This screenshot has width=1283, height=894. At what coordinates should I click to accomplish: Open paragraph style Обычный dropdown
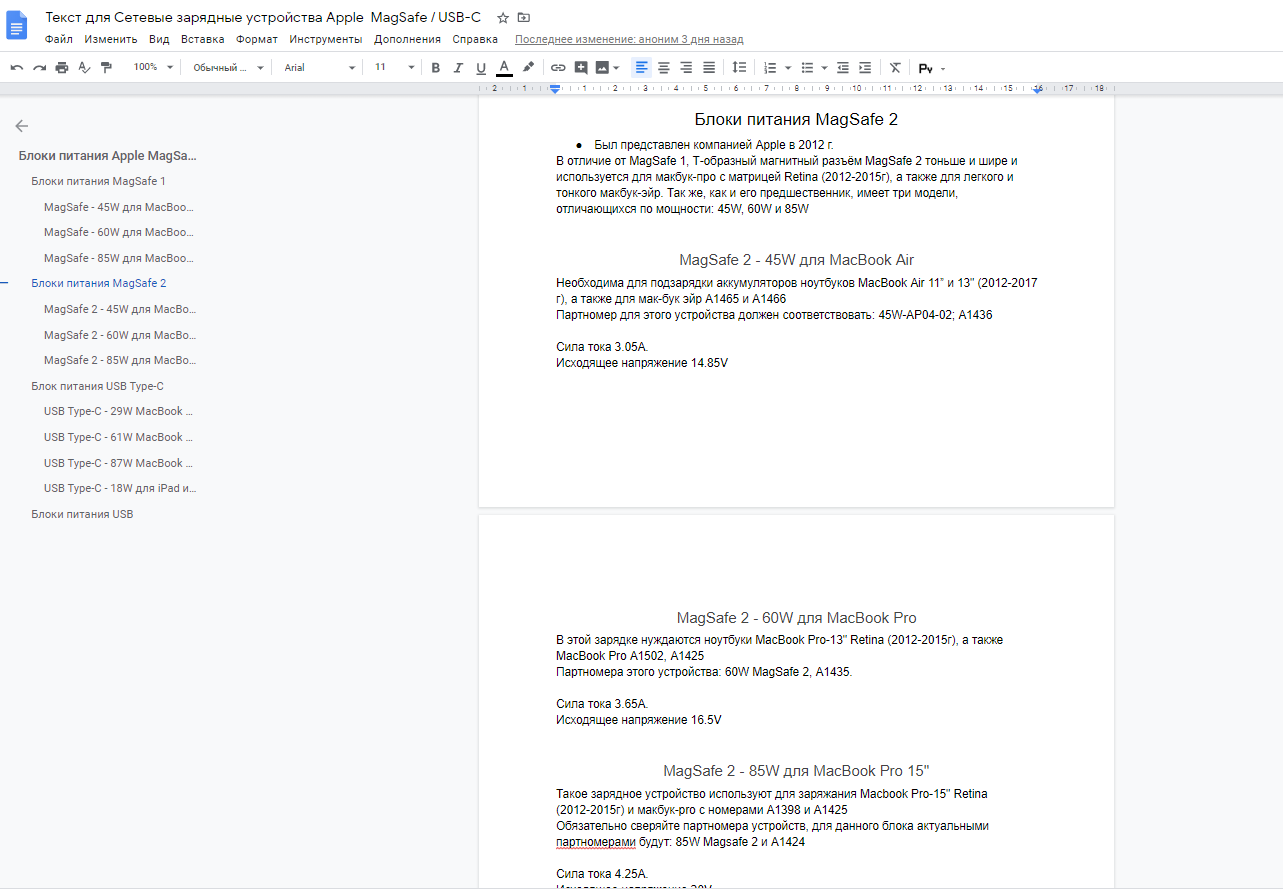coord(228,68)
